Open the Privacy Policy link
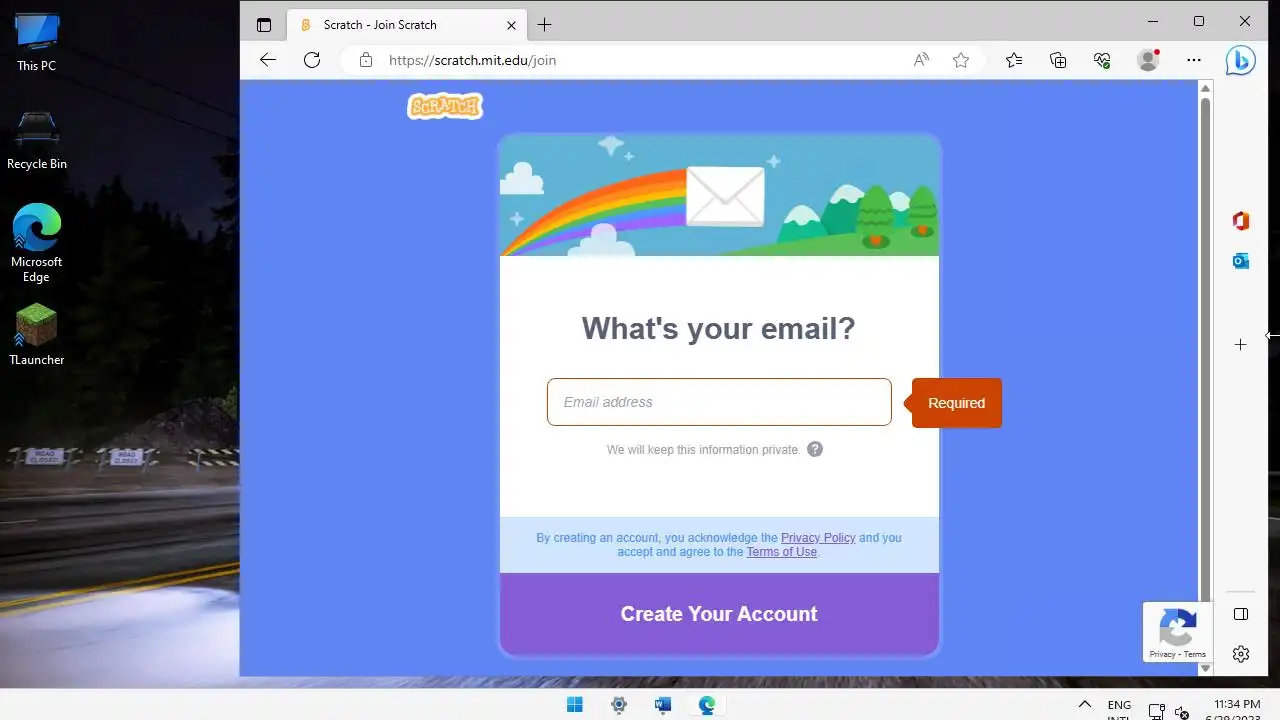 point(818,538)
